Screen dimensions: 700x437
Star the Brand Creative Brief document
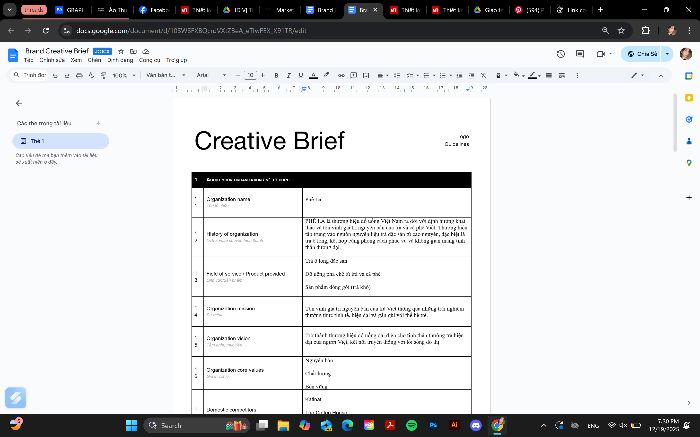[x=121, y=51]
